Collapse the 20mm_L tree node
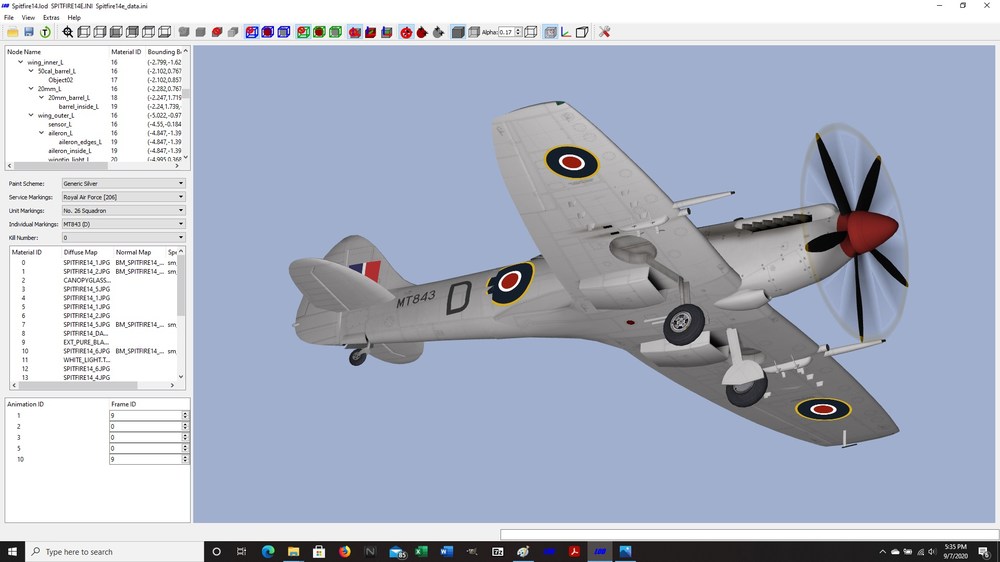Viewport: 1000px width, 562px height. (31, 89)
